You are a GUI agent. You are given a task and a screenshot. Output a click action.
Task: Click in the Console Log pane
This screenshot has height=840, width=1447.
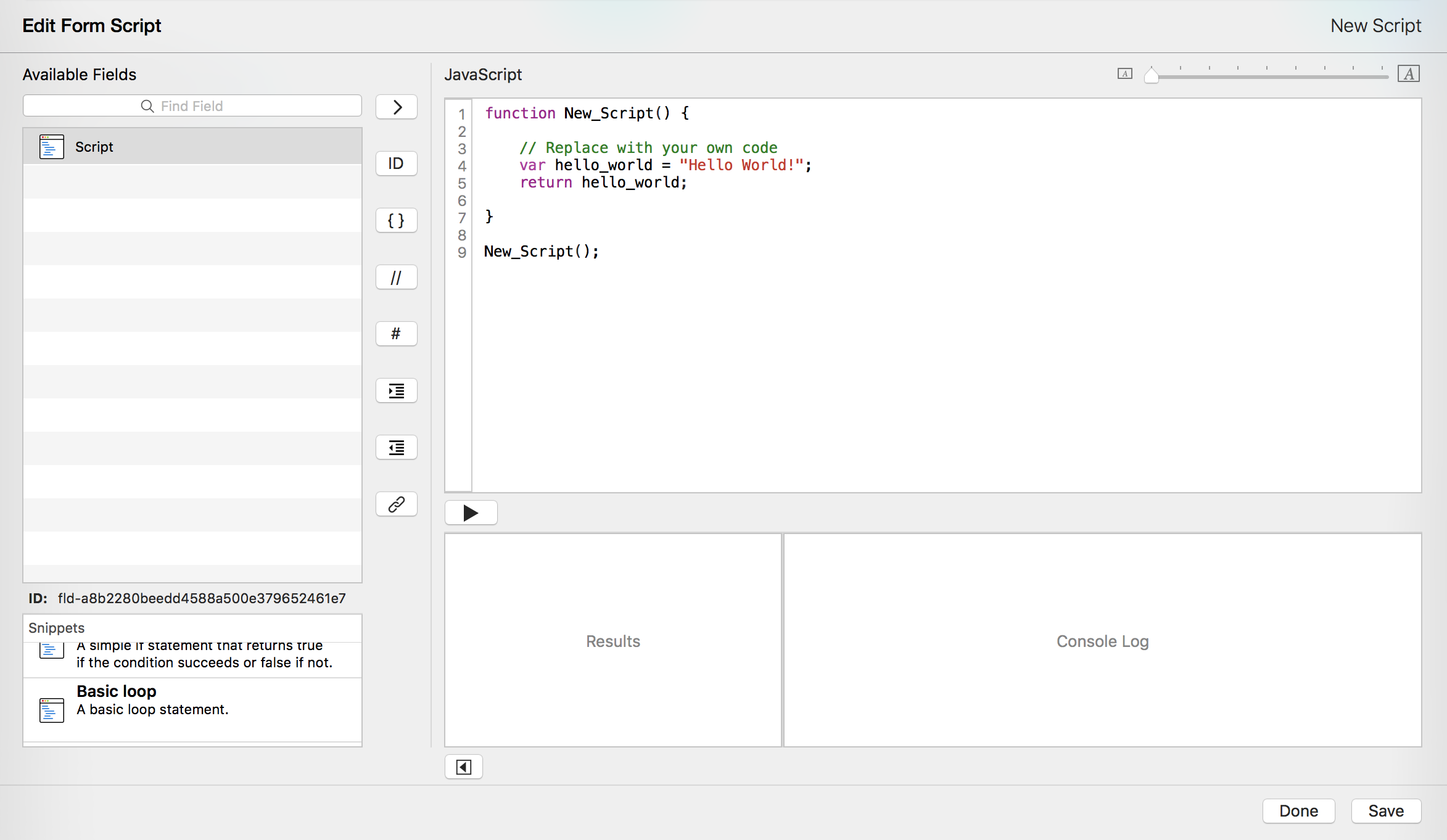pyautogui.click(x=1102, y=641)
